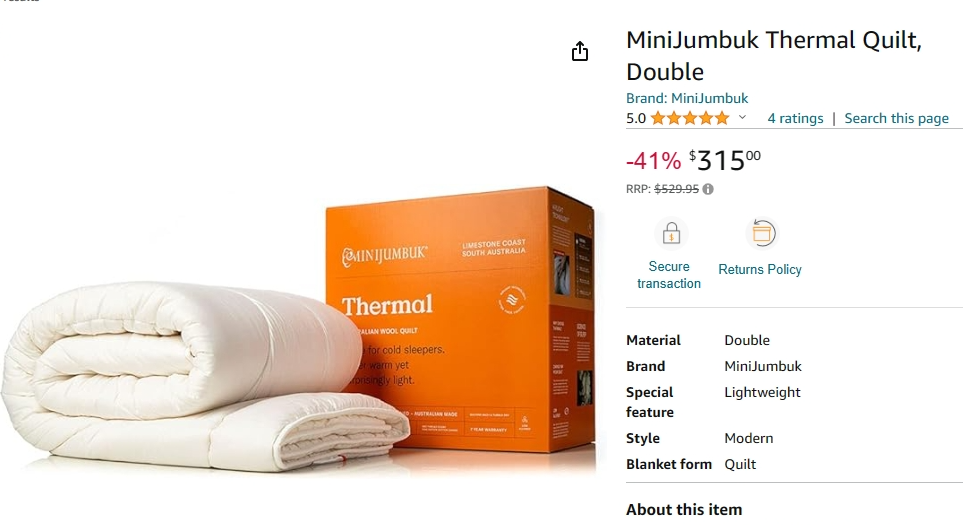Open the 4 ratings link

[795, 118]
